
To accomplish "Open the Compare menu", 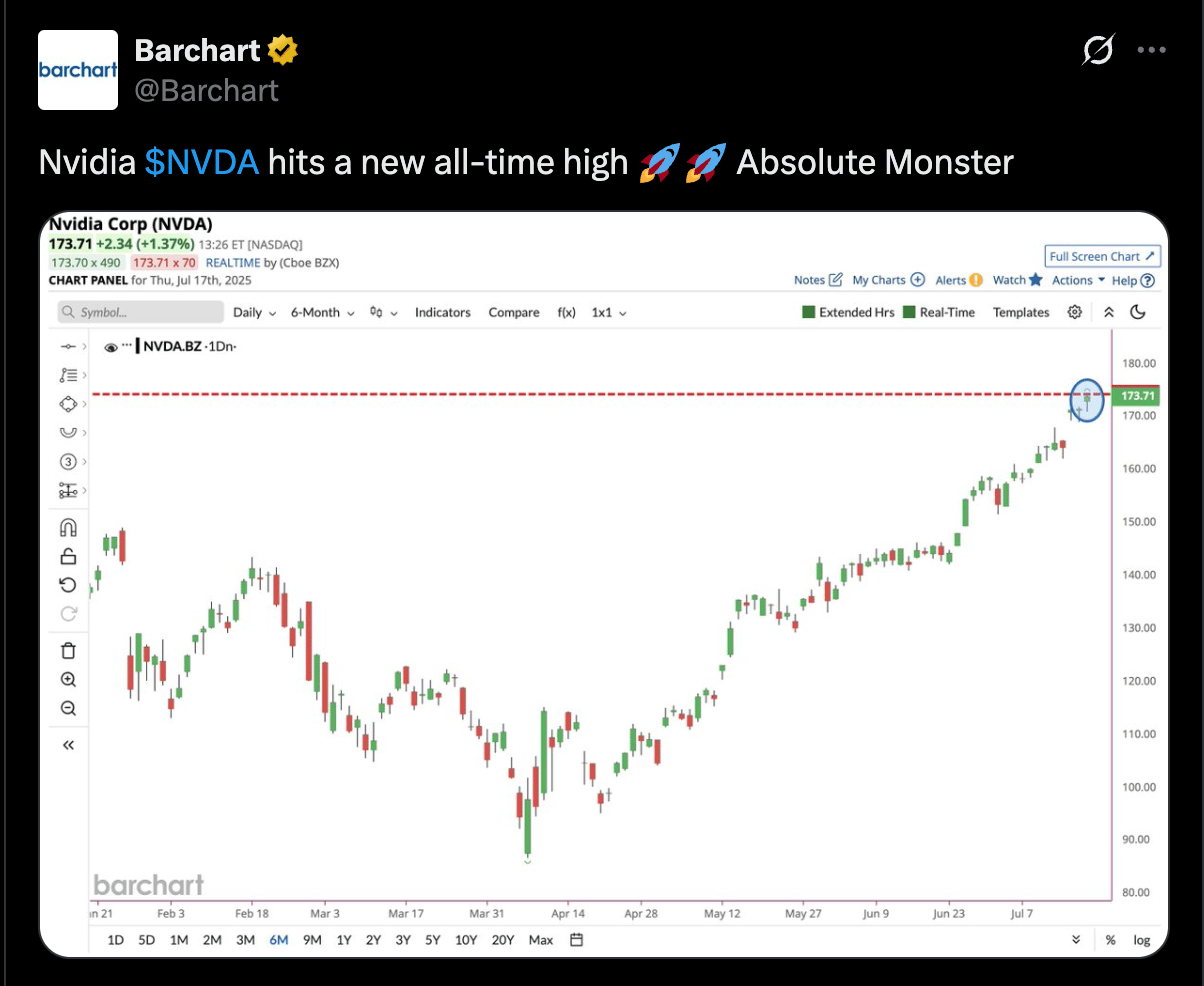I will [514, 312].
